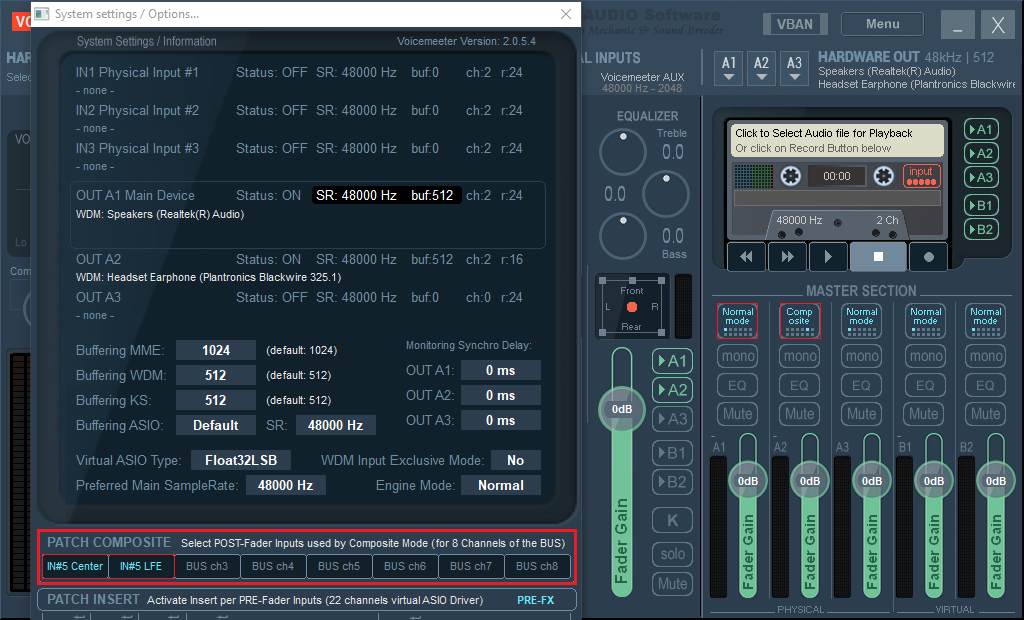Viewport: 1024px width, 620px height.
Task: Toggle recorder output B2
Action: pos(981,229)
